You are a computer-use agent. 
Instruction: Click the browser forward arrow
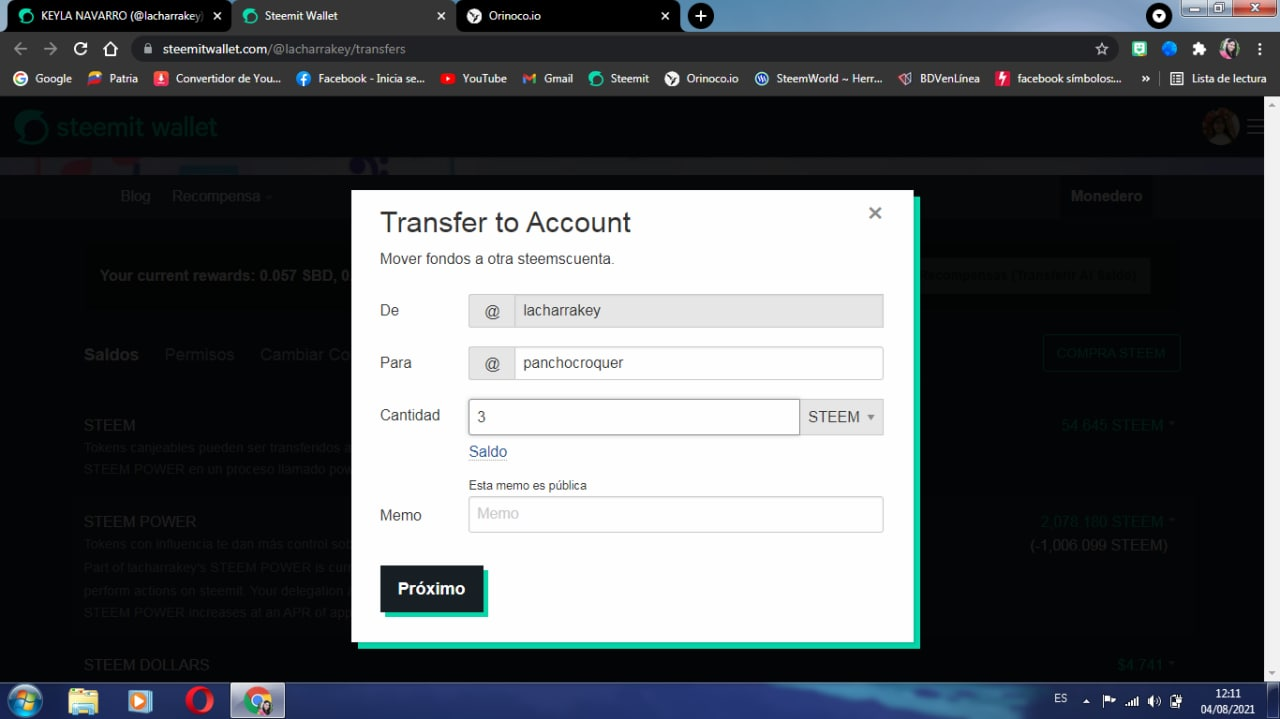pyautogui.click(x=50, y=49)
